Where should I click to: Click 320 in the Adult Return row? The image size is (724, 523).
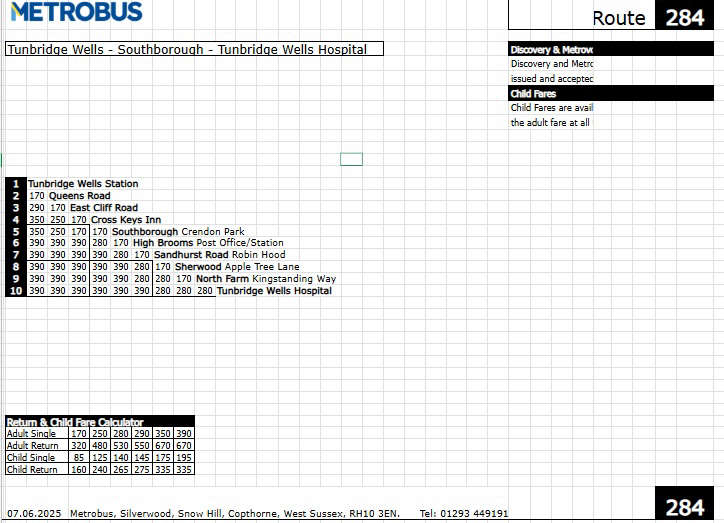click(x=79, y=446)
